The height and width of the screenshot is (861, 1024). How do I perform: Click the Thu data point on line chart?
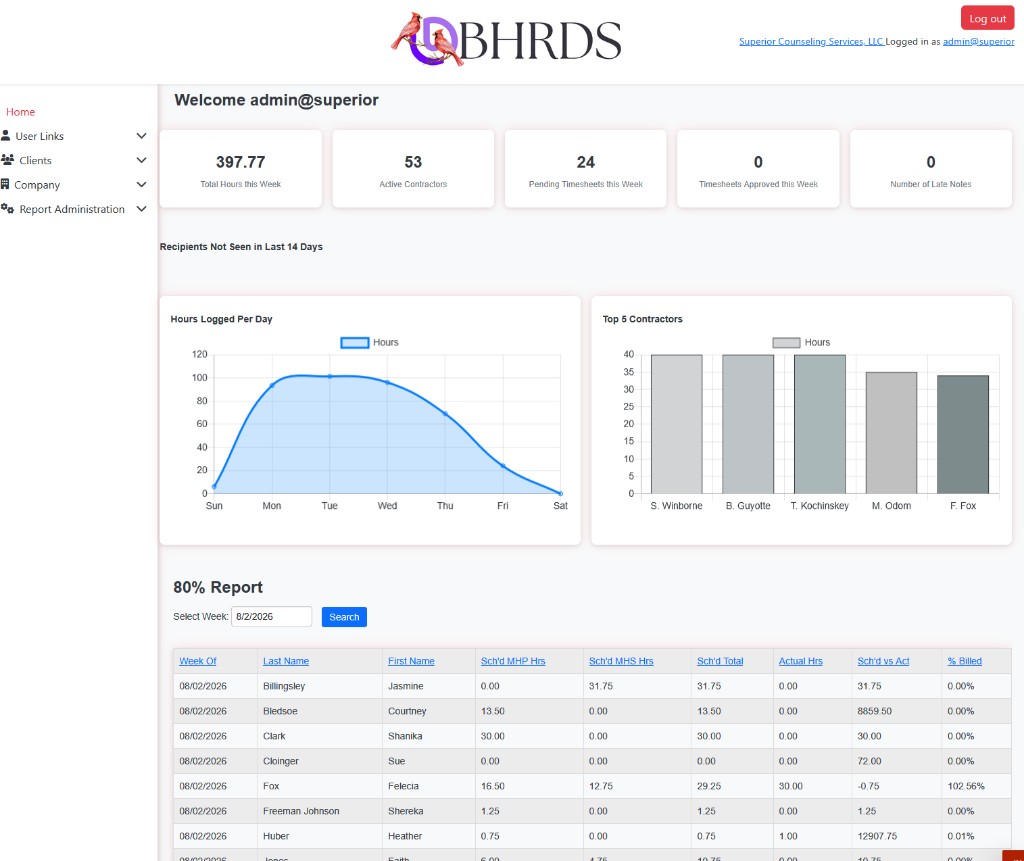pyautogui.click(x=445, y=414)
